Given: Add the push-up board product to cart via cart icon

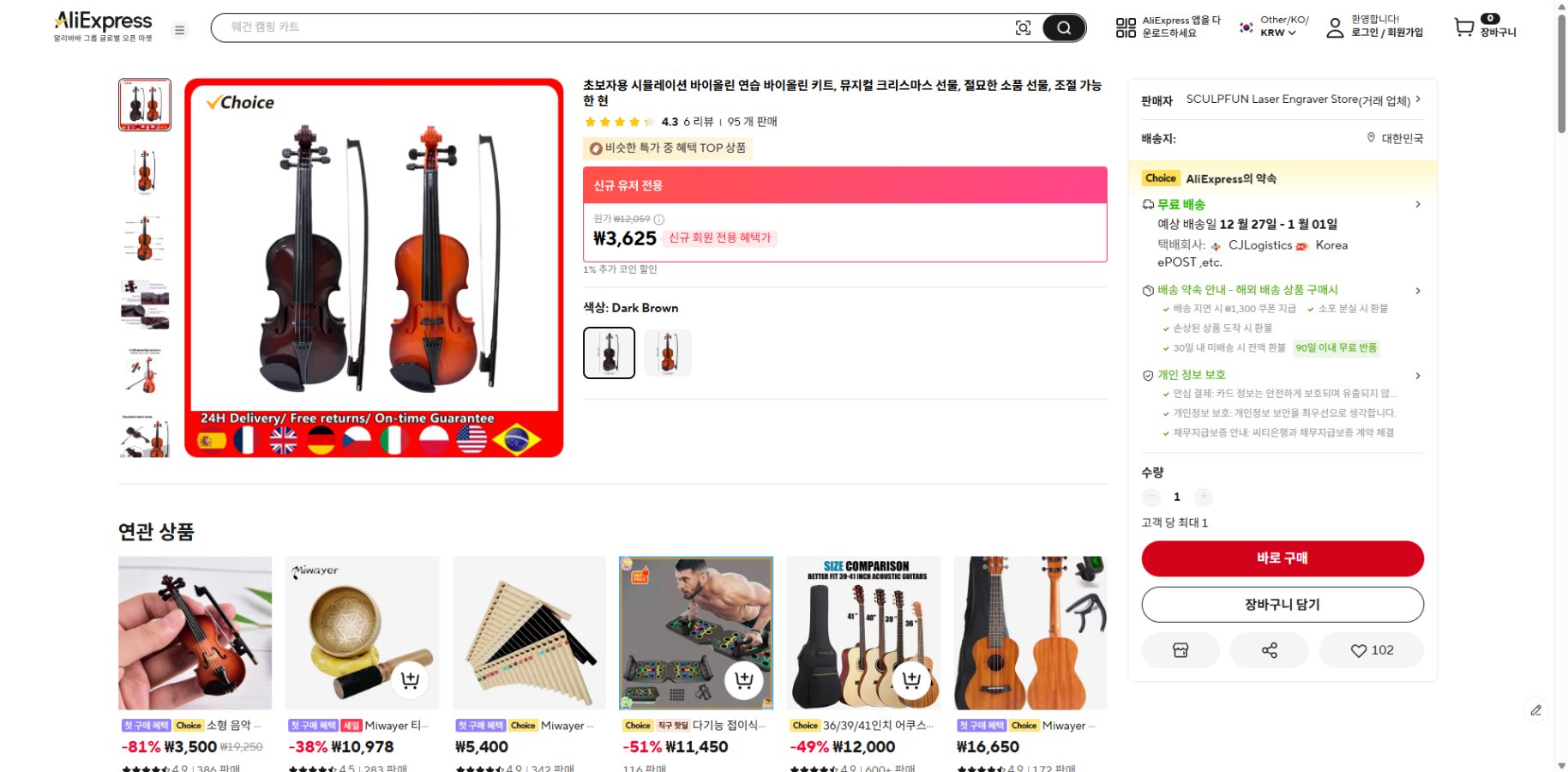Looking at the screenshot, I should pos(744,679).
